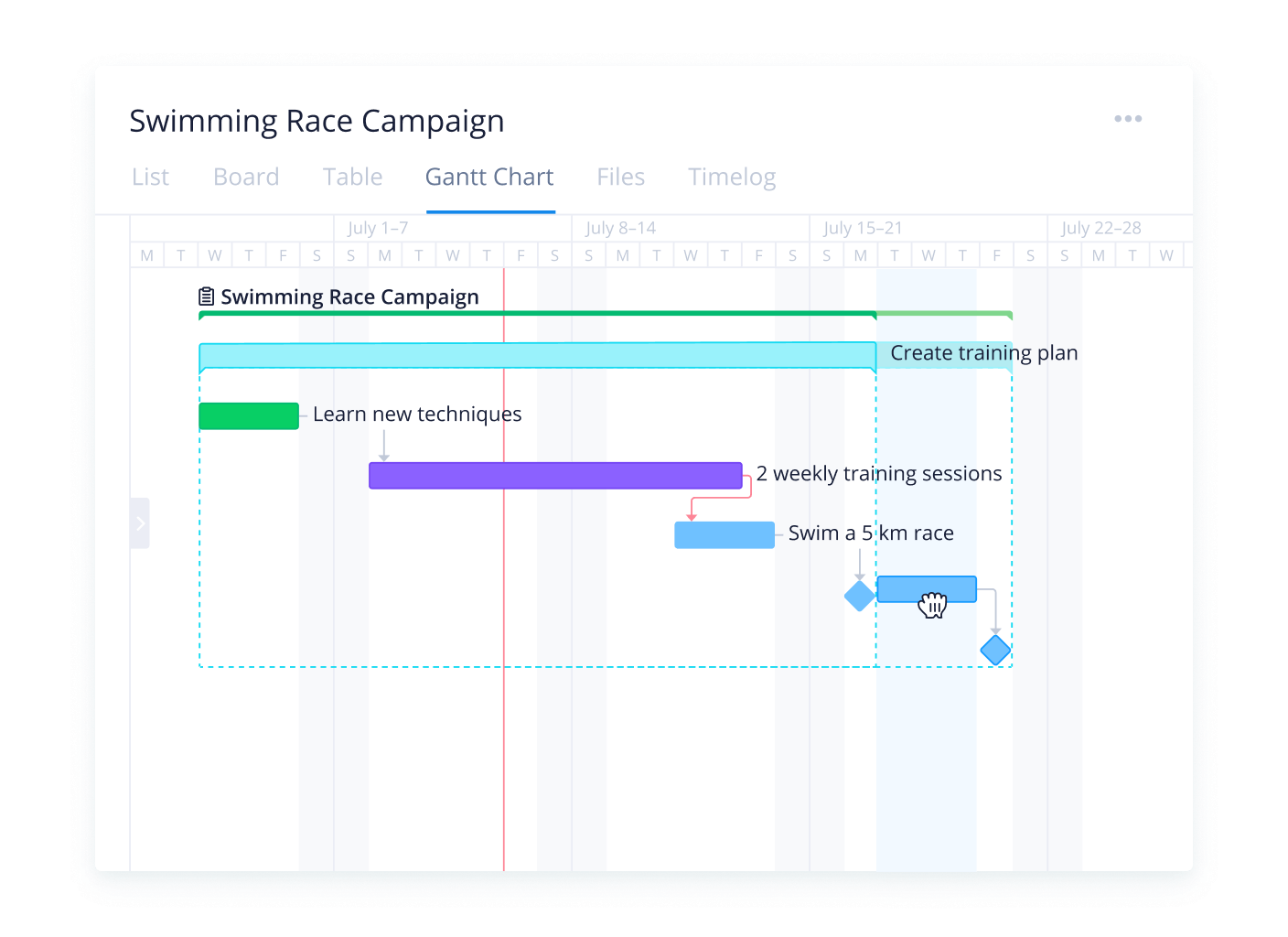The image size is (1288, 937).
Task: Open the Board tab
Action: click(246, 177)
